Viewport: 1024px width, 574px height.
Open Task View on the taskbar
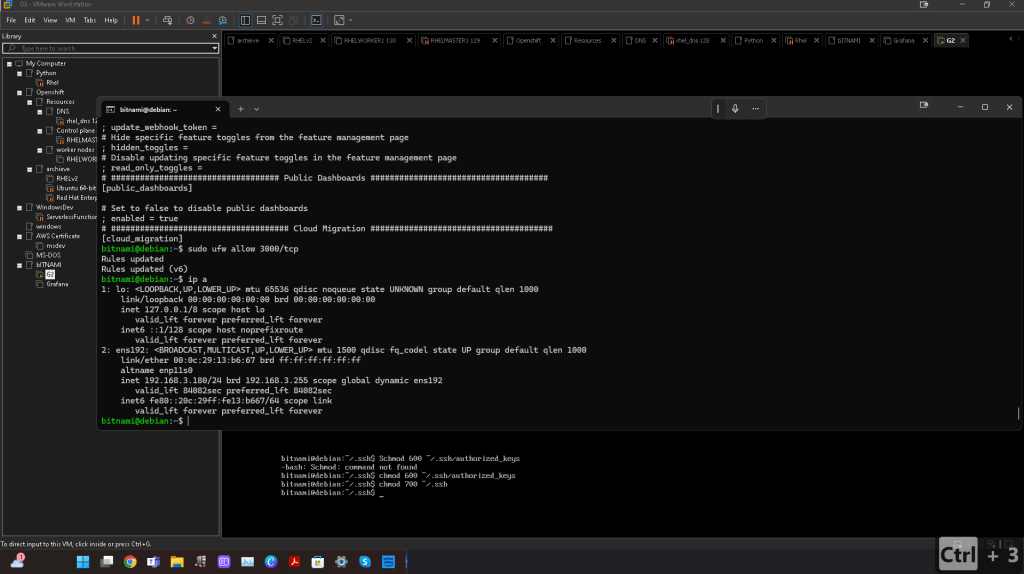click(106, 562)
